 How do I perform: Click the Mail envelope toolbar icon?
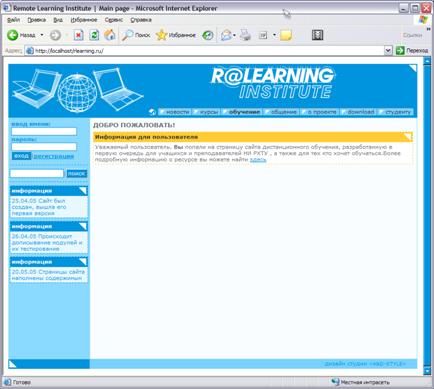226,35
